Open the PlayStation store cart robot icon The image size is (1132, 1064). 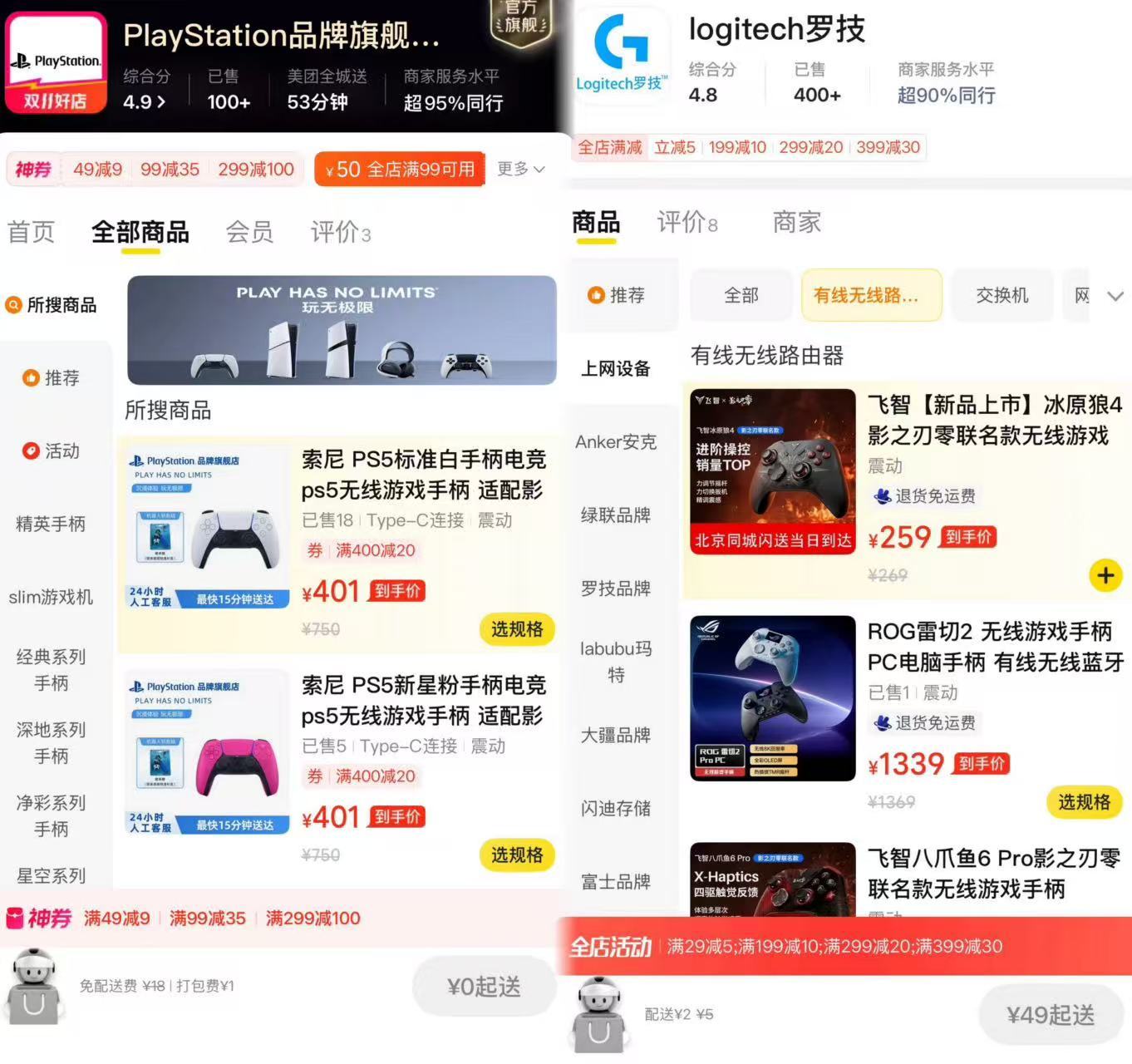click(35, 988)
